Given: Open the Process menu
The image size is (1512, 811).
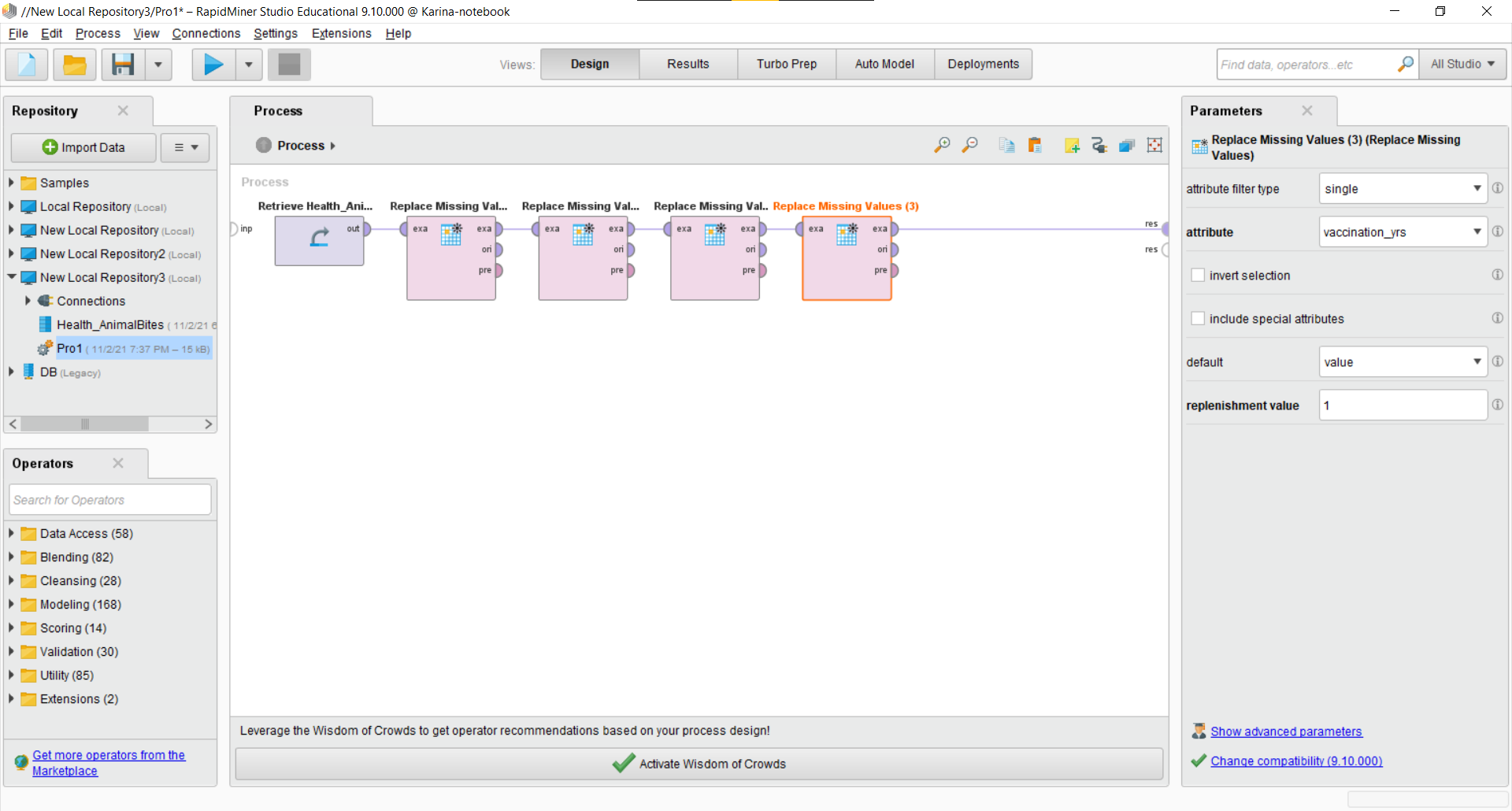Looking at the screenshot, I should [98, 33].
